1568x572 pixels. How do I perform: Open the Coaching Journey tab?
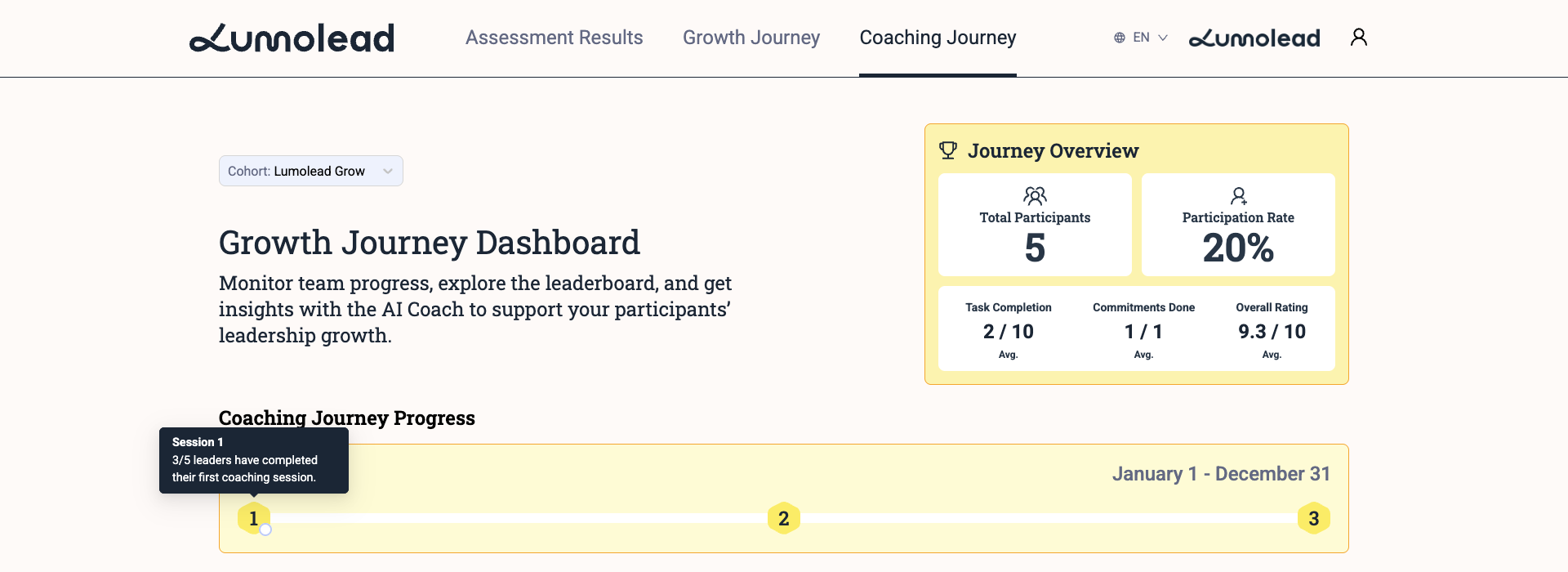938,38
